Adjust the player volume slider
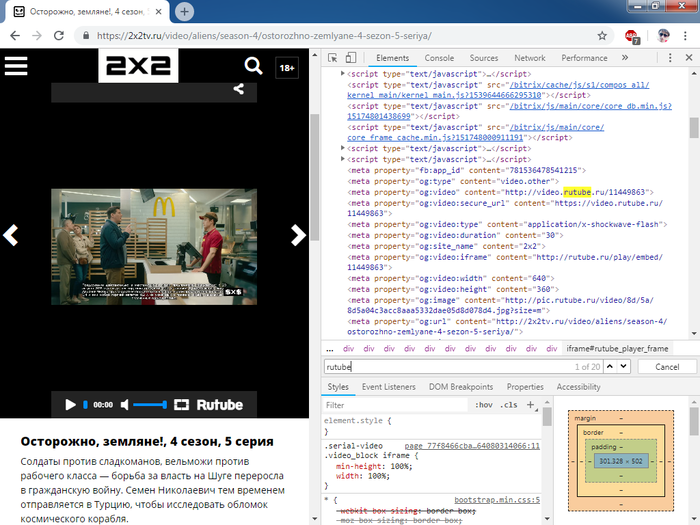 pos(150,405)
